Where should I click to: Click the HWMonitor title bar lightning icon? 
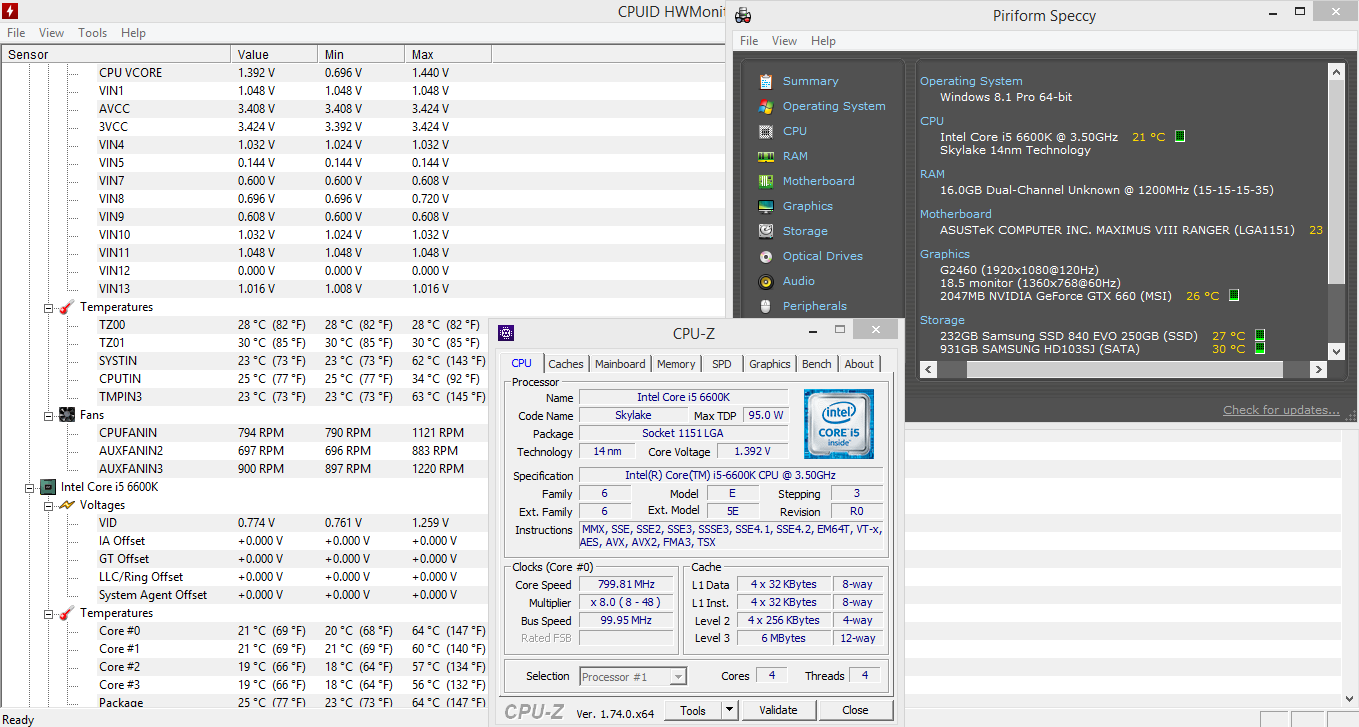[10, 11]
